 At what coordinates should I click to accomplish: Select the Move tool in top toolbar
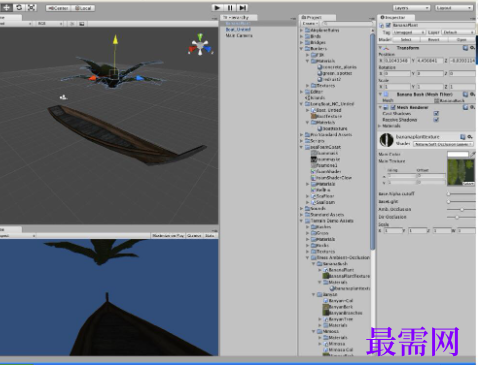(x=6, y=7)
